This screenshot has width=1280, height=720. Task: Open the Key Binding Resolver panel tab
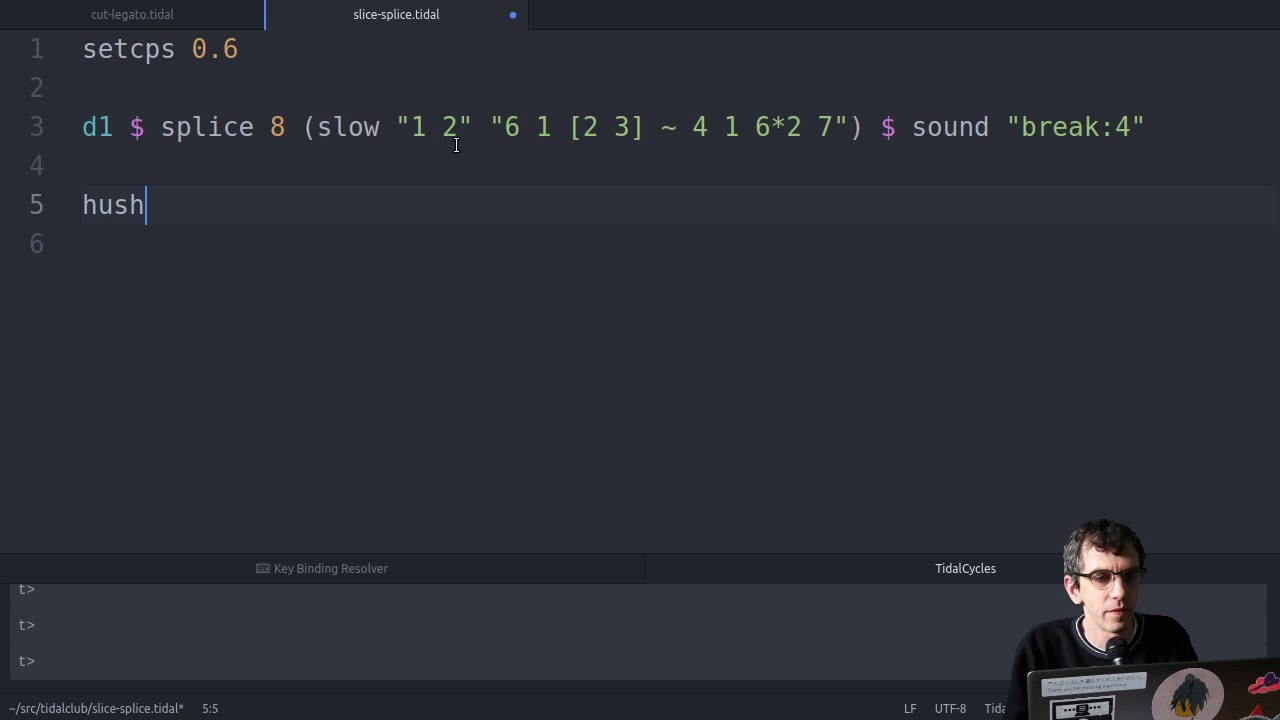pyautogui.click(x=330, y=568)
